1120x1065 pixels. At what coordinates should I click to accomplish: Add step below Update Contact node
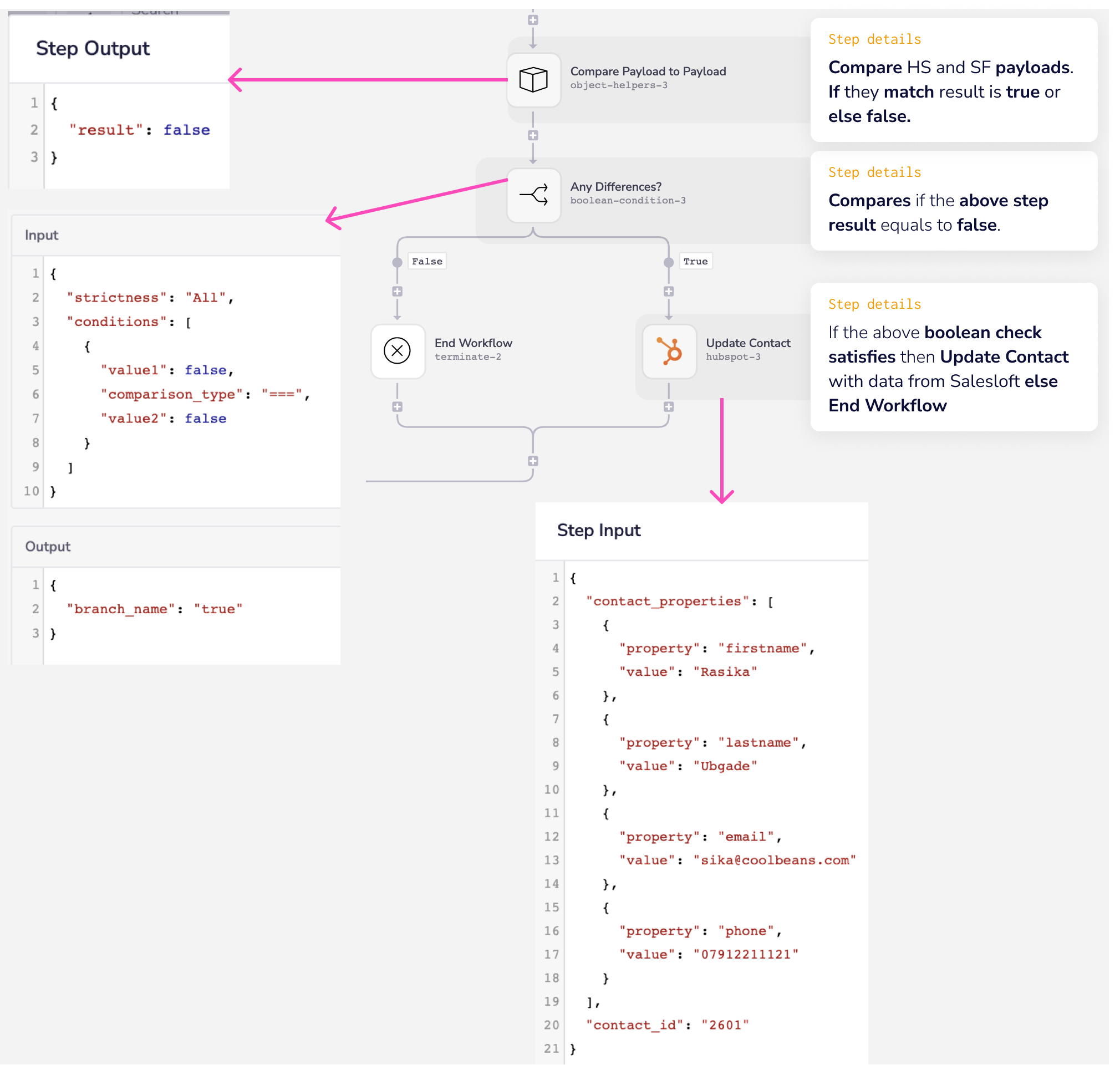coord(668,406)
